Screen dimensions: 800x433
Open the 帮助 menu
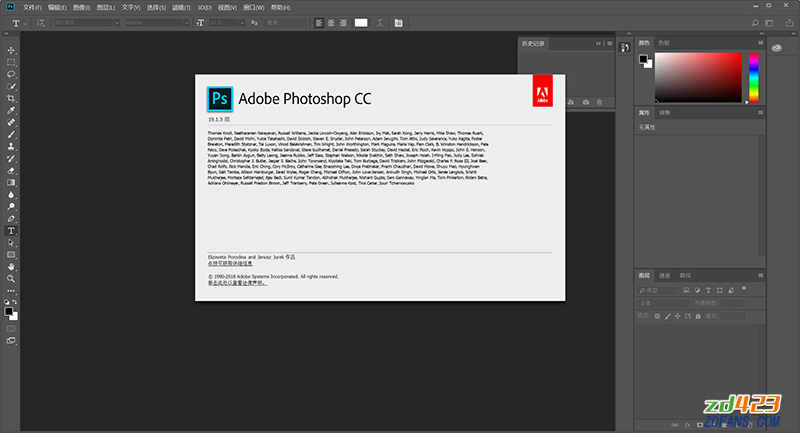(280, 8)
